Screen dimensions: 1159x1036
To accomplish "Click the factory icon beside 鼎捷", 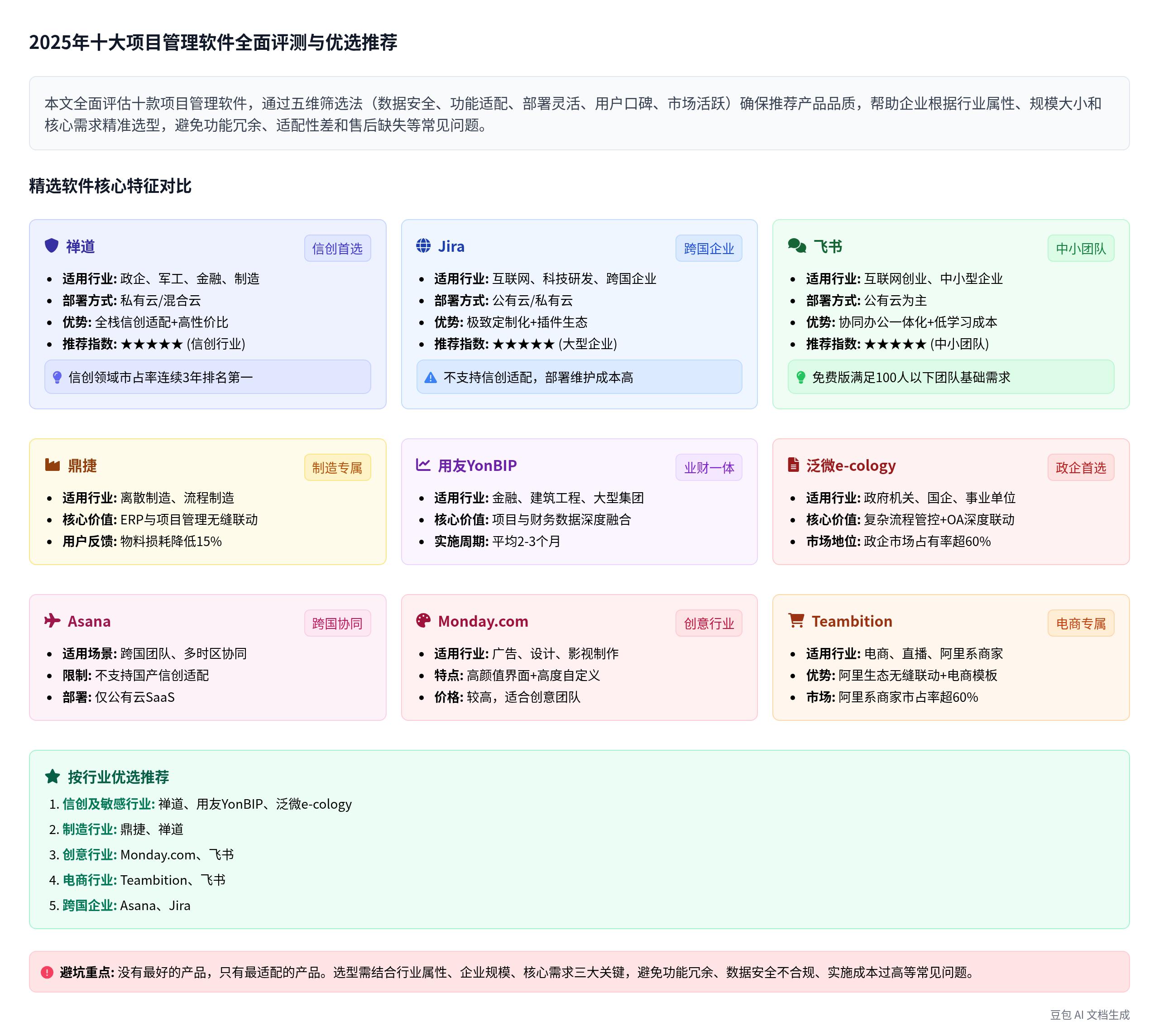I will pos(53,465).
